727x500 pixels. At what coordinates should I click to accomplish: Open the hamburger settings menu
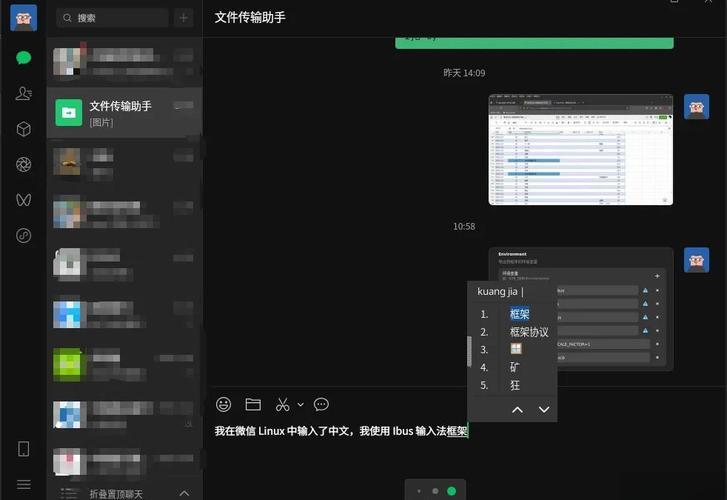(23, 485)
